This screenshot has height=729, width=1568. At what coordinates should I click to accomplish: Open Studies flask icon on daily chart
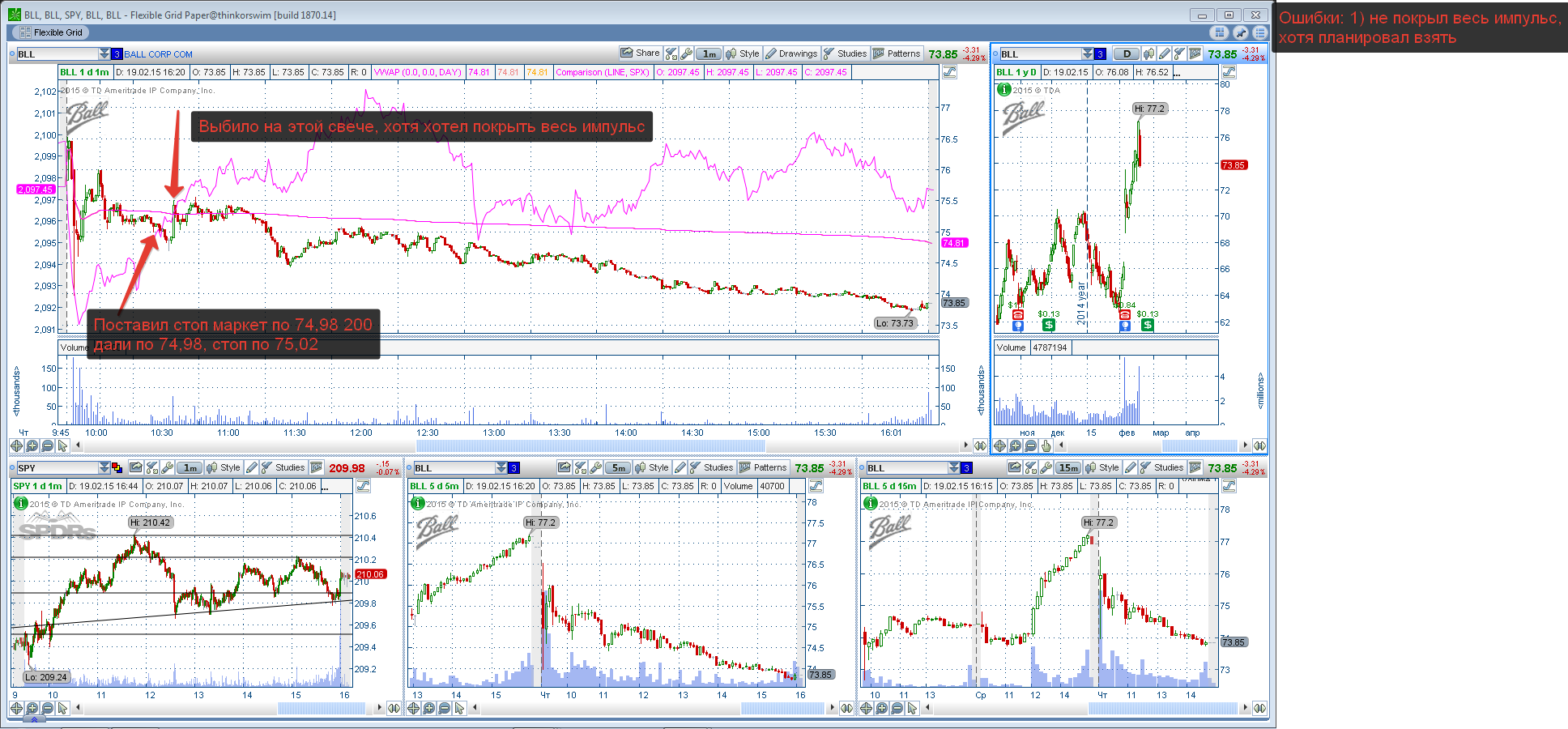[1179, 53]
